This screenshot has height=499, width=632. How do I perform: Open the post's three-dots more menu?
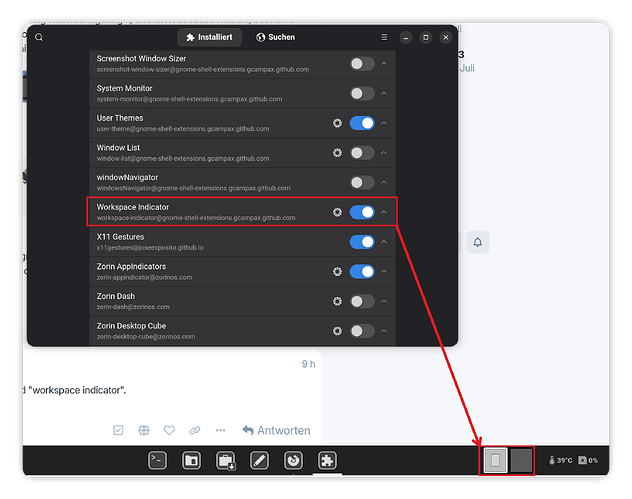pos(220,430)
